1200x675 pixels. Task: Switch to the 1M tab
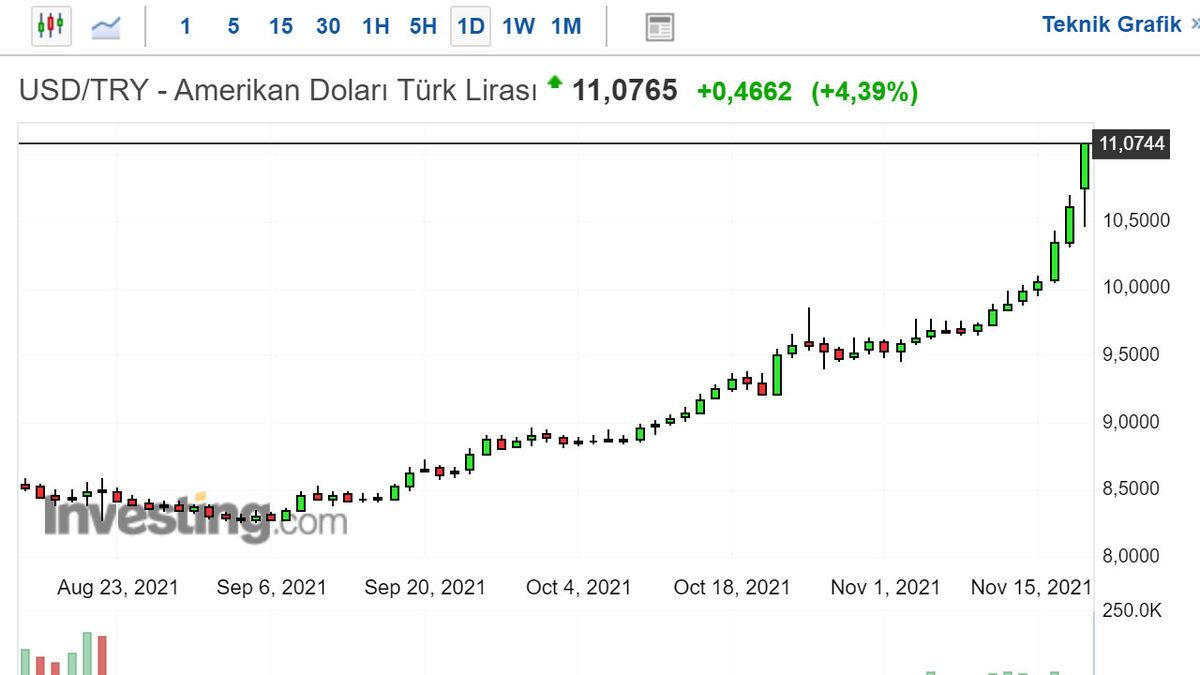coord(565,26)
